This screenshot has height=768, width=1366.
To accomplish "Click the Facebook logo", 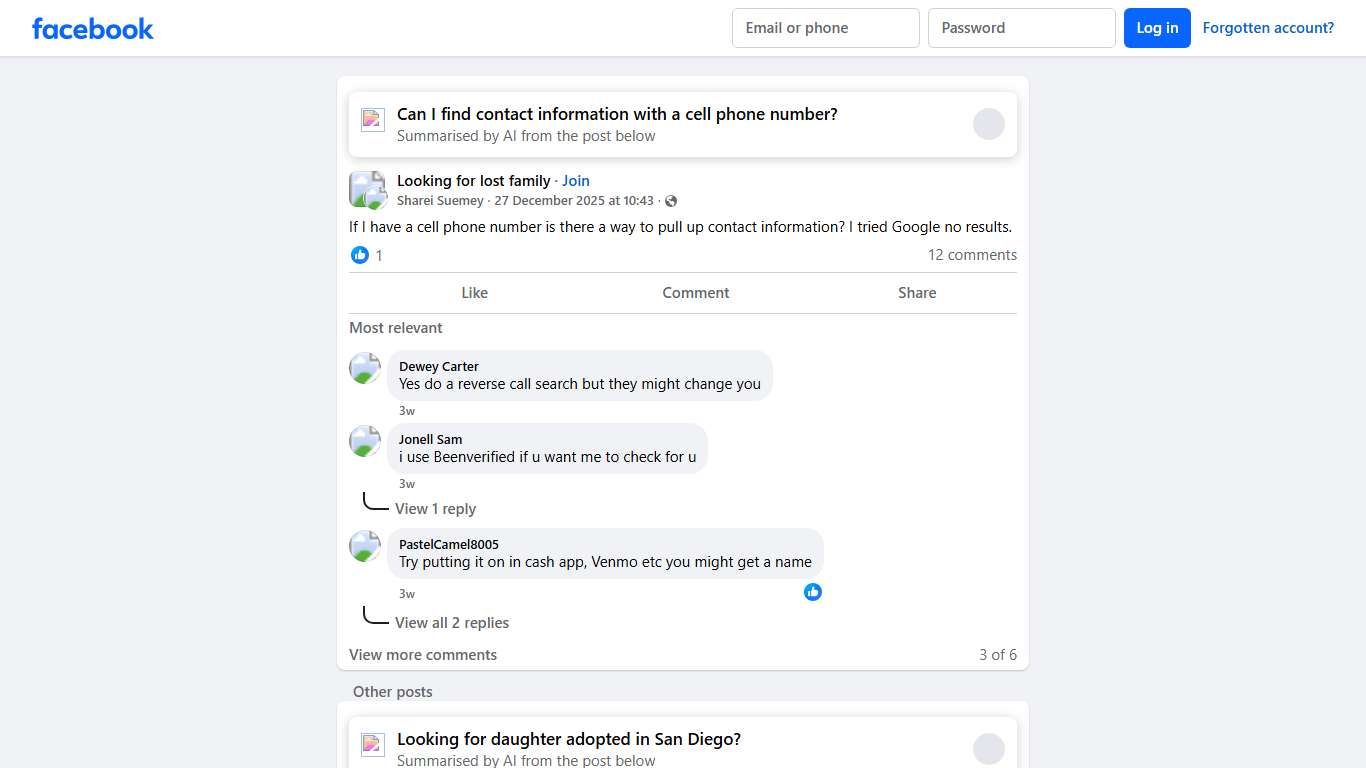I will point(93,29).
